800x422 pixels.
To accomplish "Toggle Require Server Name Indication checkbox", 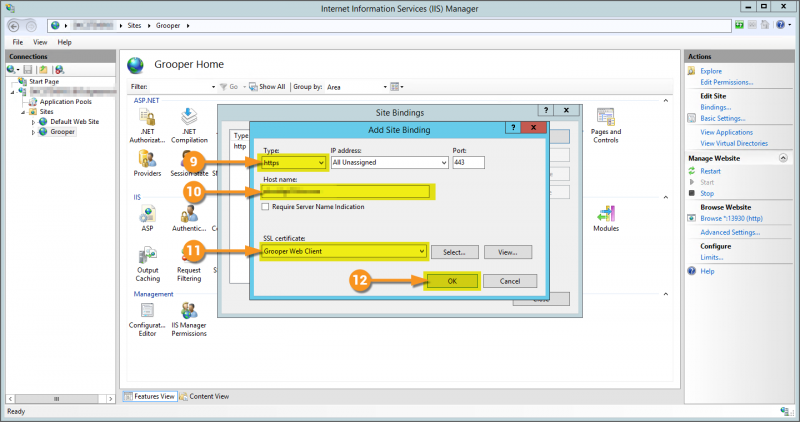I will pyautogui.click(x=265, y=207).
